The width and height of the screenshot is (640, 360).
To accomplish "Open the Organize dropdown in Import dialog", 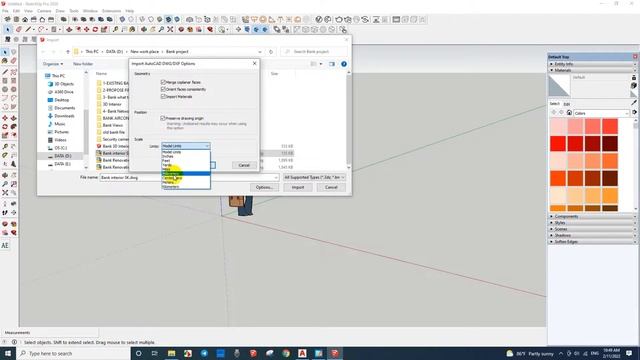I will pyautogui.click(x=53, y=64).
